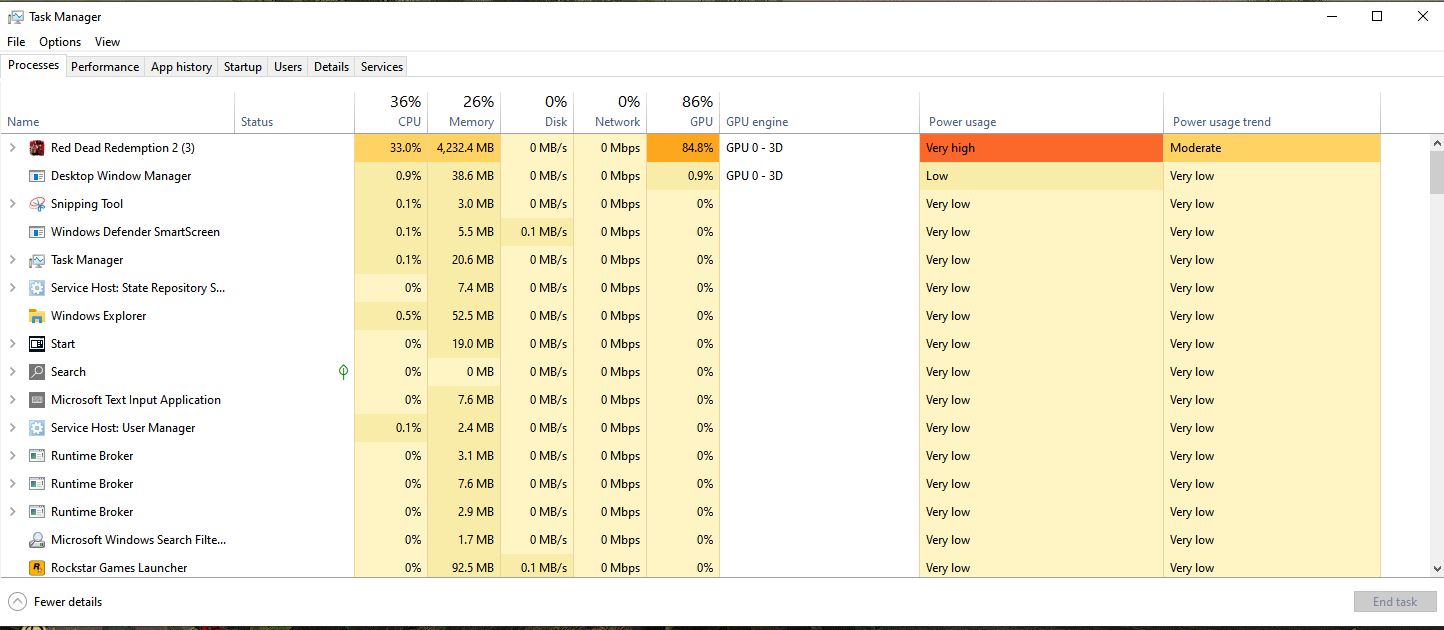Click the Red Dead Redemption 2 process icon
Screen dimensions: 1444x630
37,148
